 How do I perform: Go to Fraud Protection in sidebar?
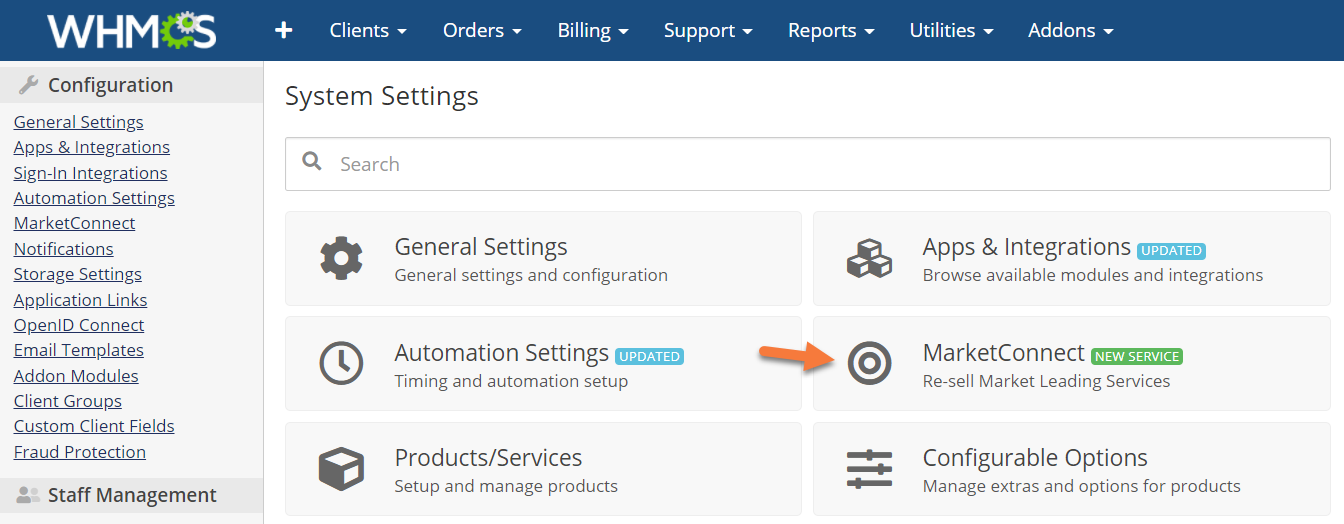[x=80, y=452]
